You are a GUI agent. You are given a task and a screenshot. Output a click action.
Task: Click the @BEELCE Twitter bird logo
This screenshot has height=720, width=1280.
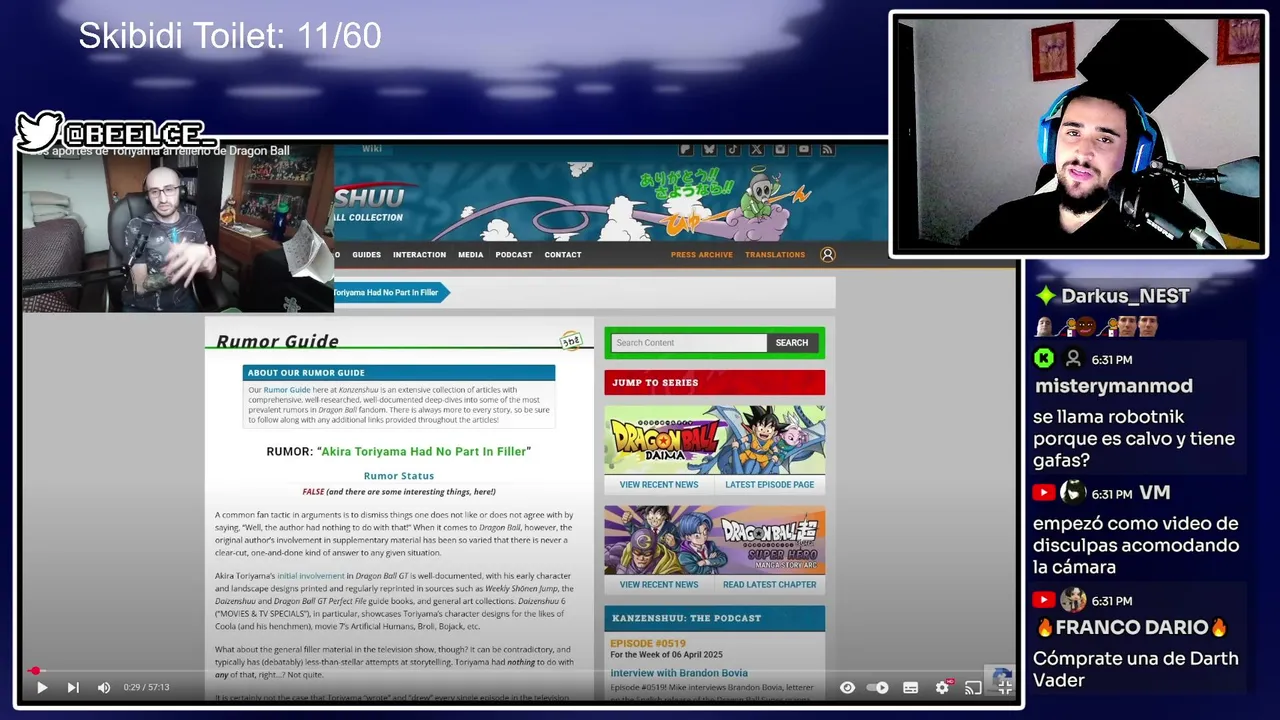coord(40,131)
